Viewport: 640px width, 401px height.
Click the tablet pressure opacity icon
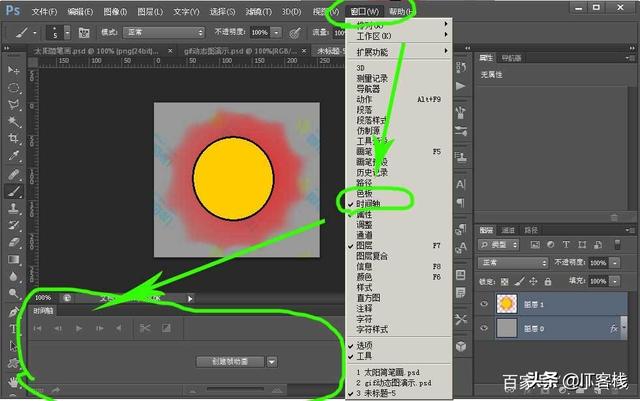(x=295, y=33)
